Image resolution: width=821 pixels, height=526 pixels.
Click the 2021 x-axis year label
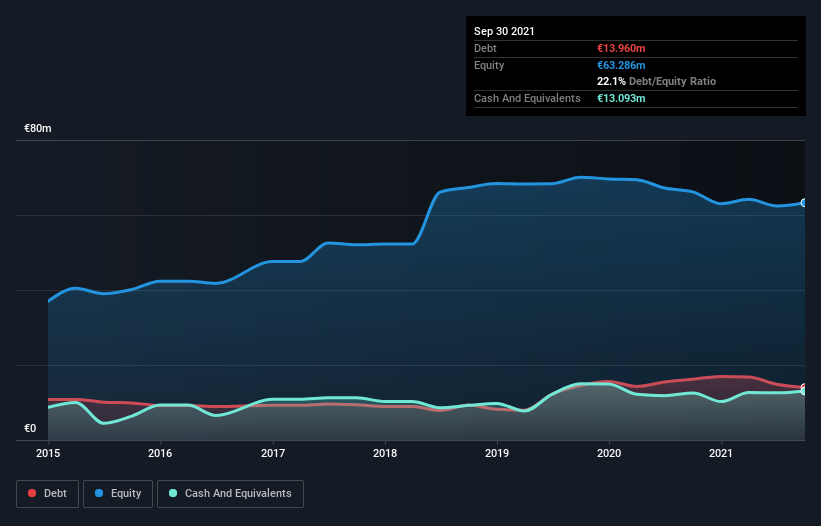click(722, 453)
